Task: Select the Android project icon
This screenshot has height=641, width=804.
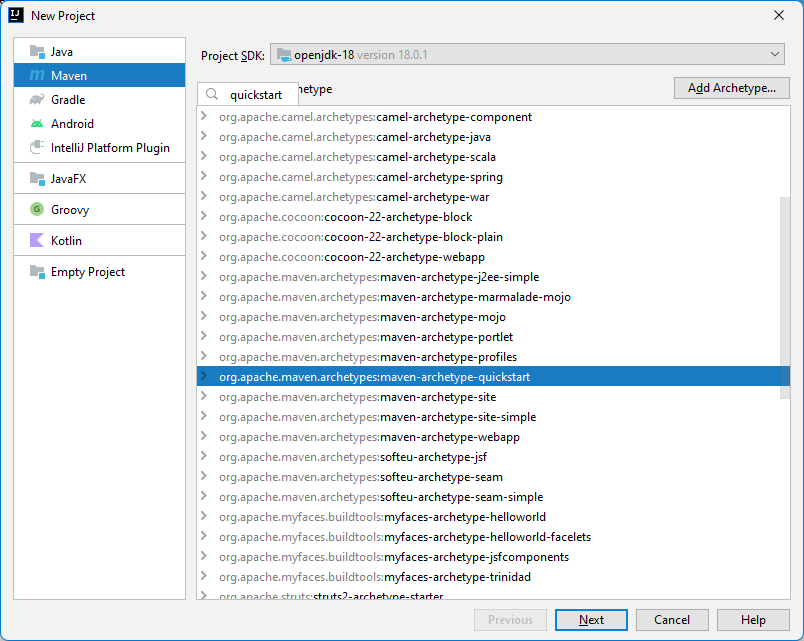Action: (x=34, y=123)
